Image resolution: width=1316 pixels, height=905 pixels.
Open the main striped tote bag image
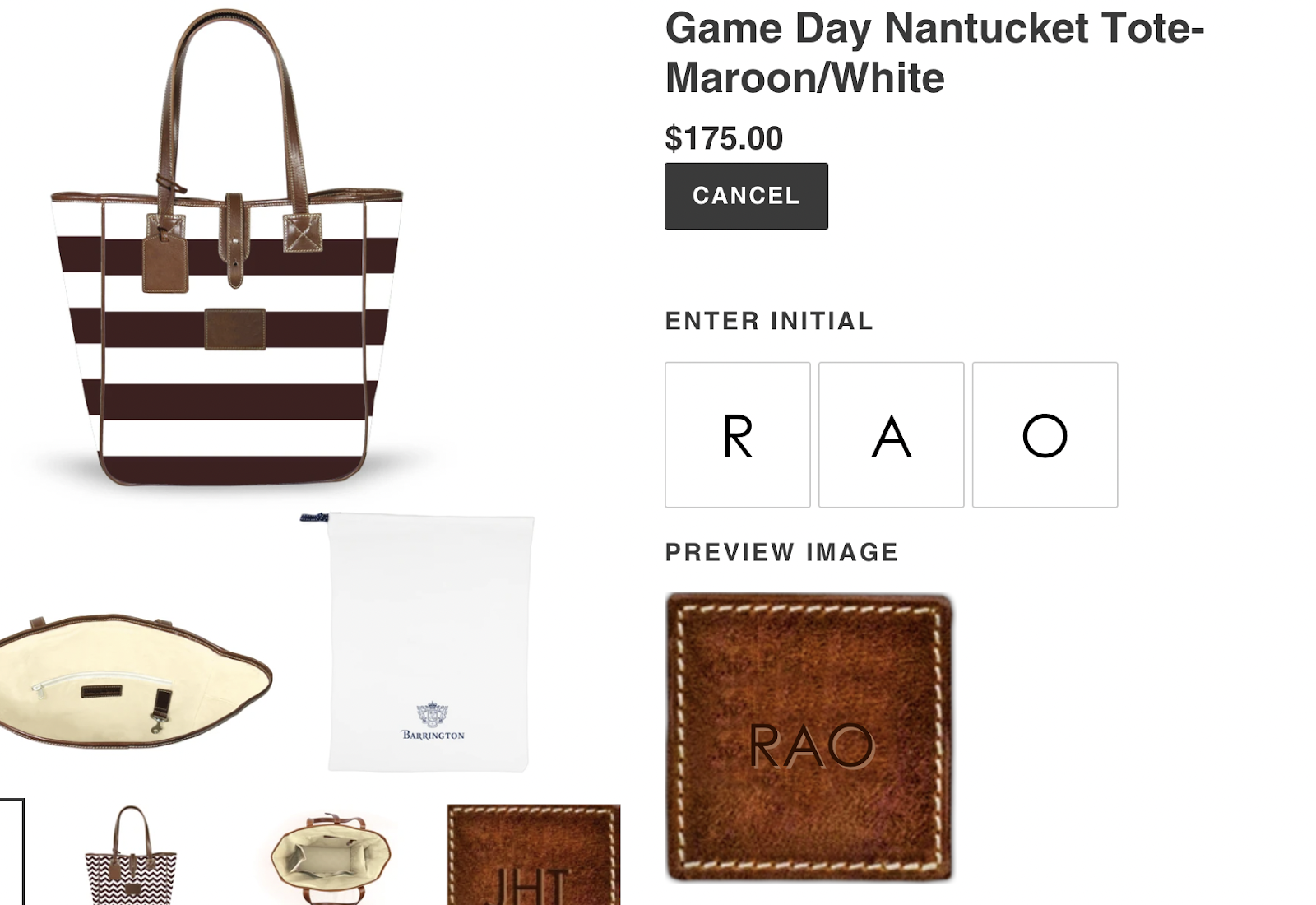coord(228,247)
